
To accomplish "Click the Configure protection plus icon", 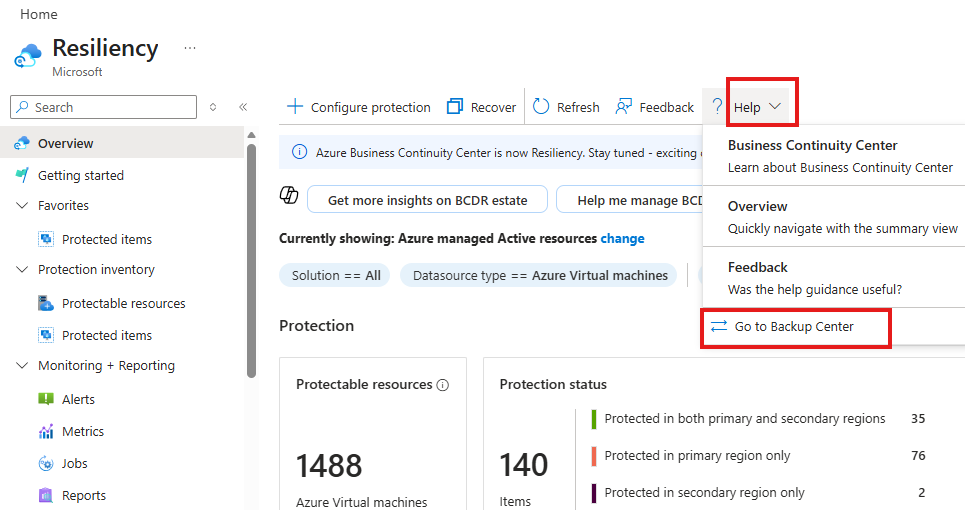I will 295,107.
